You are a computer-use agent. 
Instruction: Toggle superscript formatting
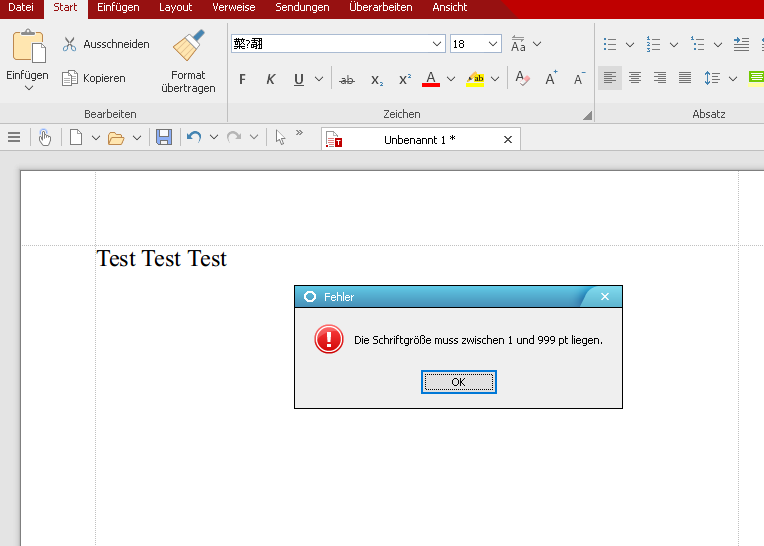[405, 79]
